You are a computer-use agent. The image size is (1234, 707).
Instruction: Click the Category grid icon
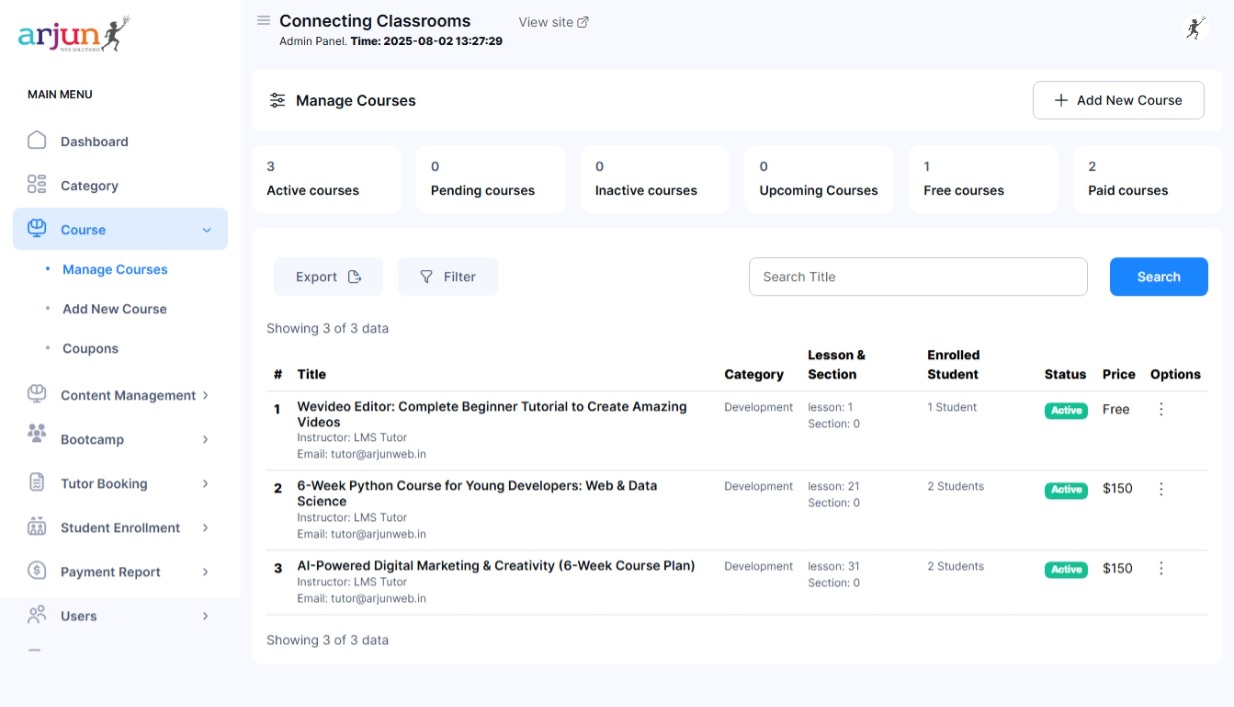pos(37,185)
